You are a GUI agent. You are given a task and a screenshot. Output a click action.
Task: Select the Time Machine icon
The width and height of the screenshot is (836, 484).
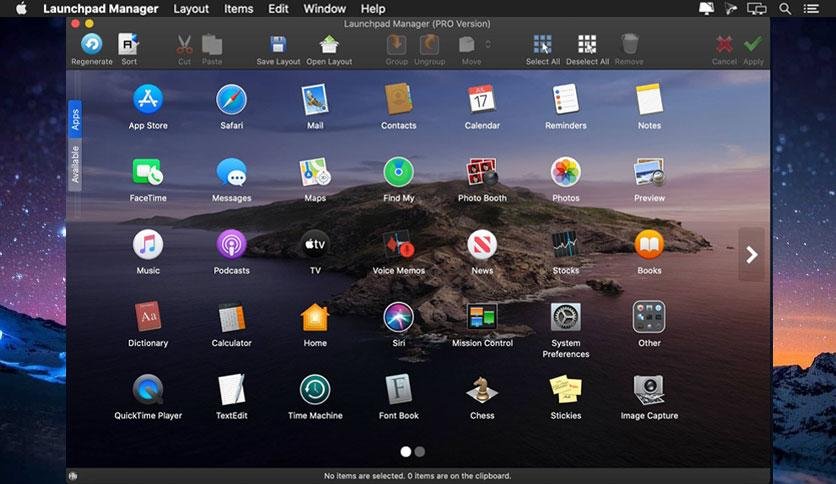[x=315, y=390]
